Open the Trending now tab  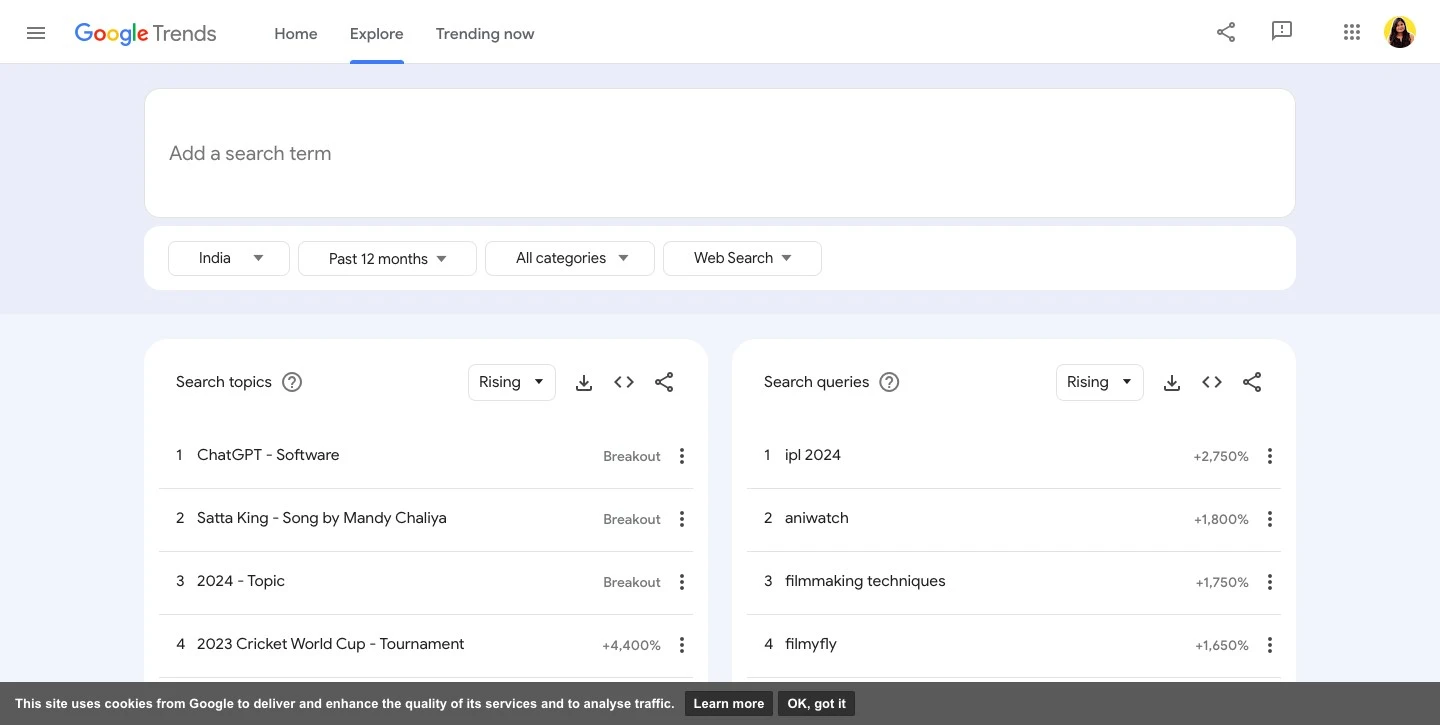tap(485, 33)
